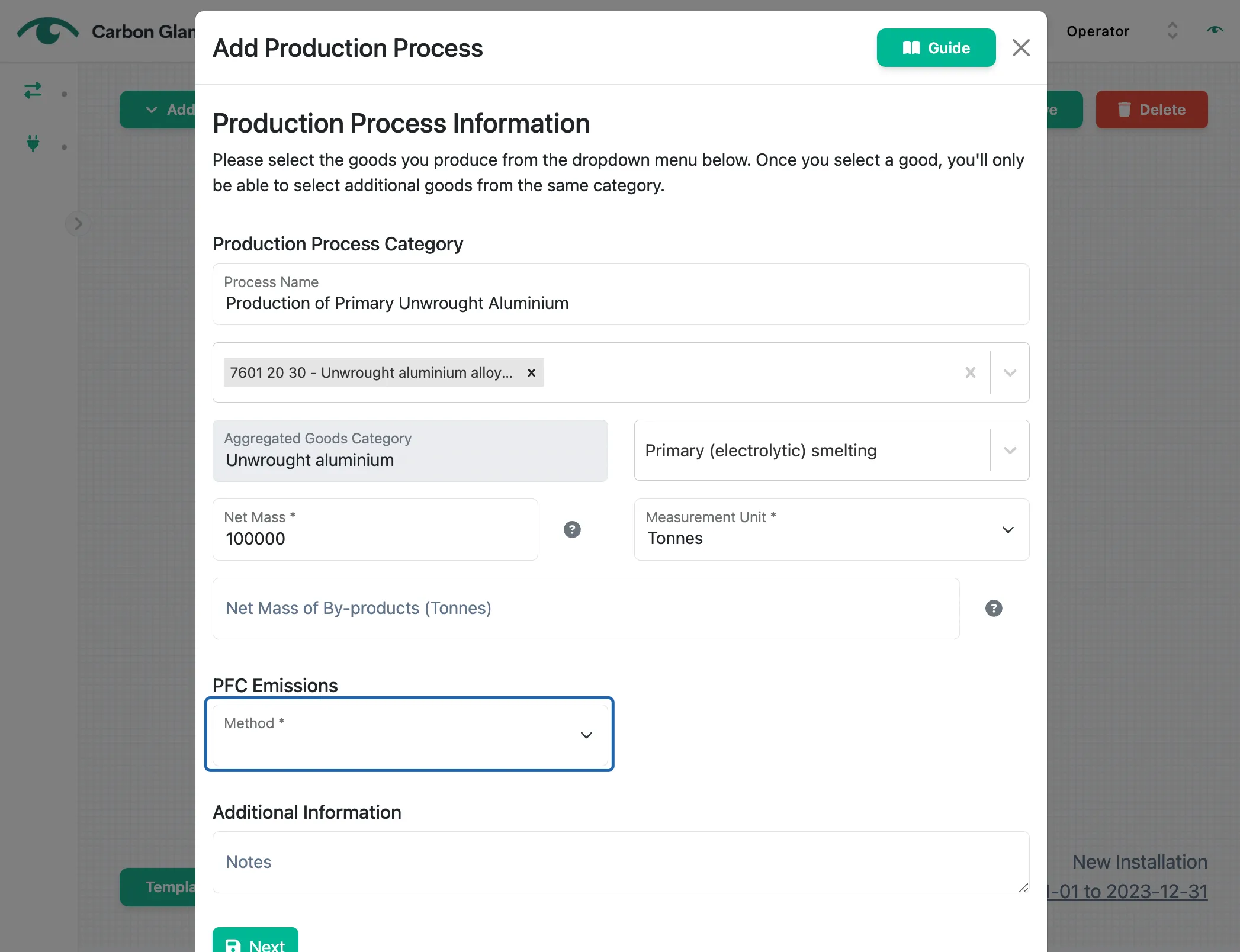The image size is (1240, 952).
Task: Close the Add Production Process dialog
Action: pyautogui.click(x=1021, y=48)
